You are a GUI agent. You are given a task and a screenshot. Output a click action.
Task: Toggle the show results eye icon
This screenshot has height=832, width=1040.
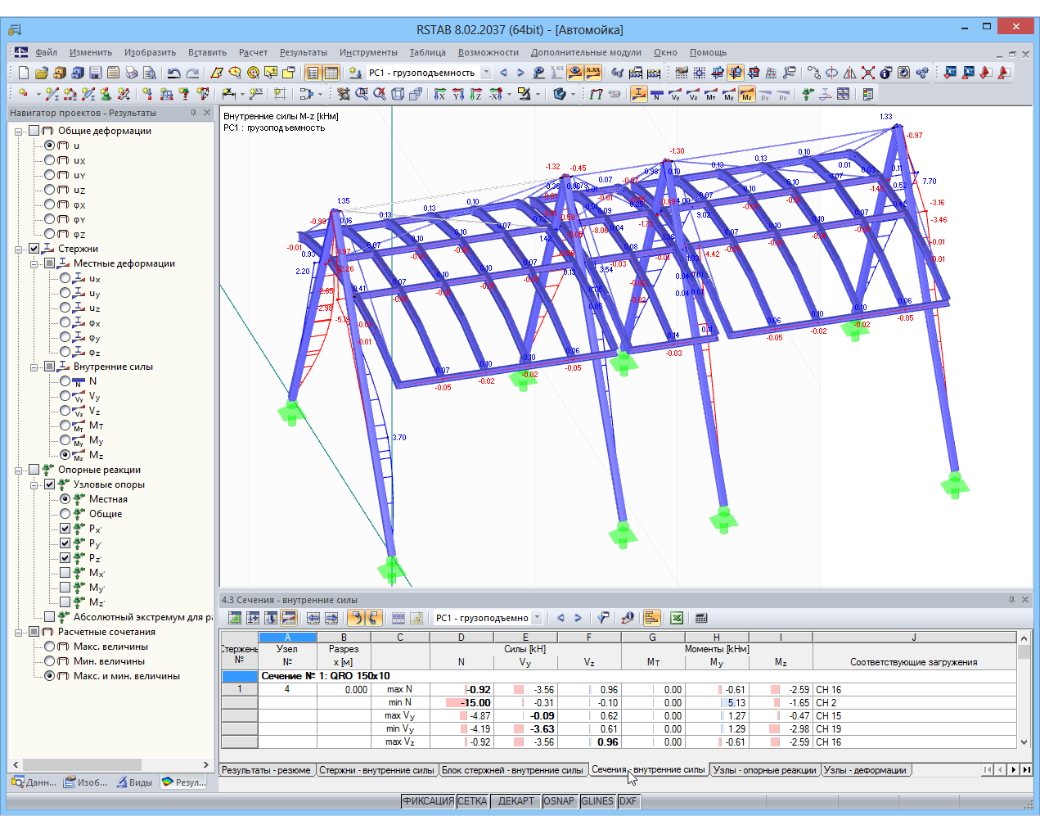pos(574,72)
